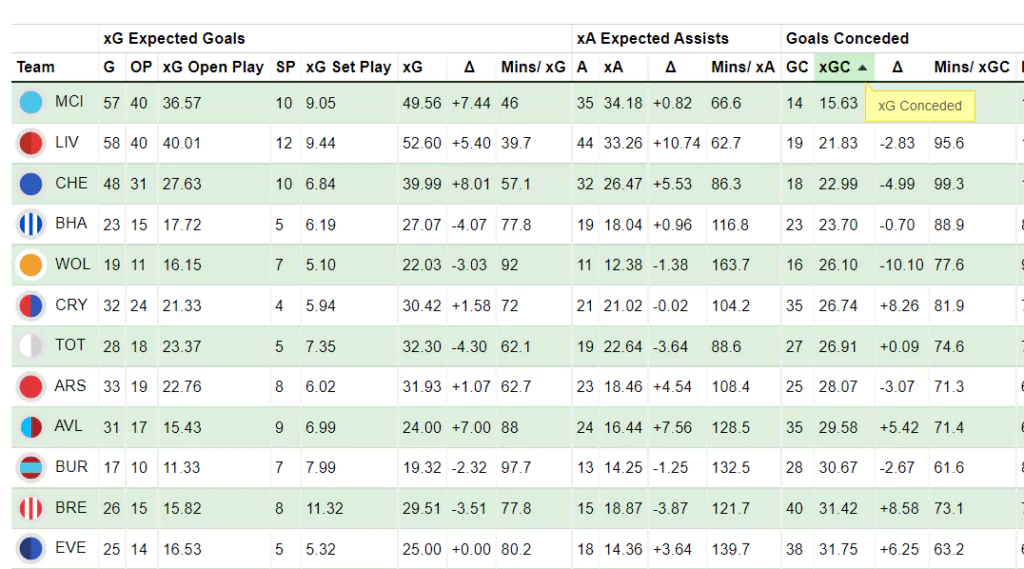Select the Tottenham badge icon

click(x=31, y=346)
